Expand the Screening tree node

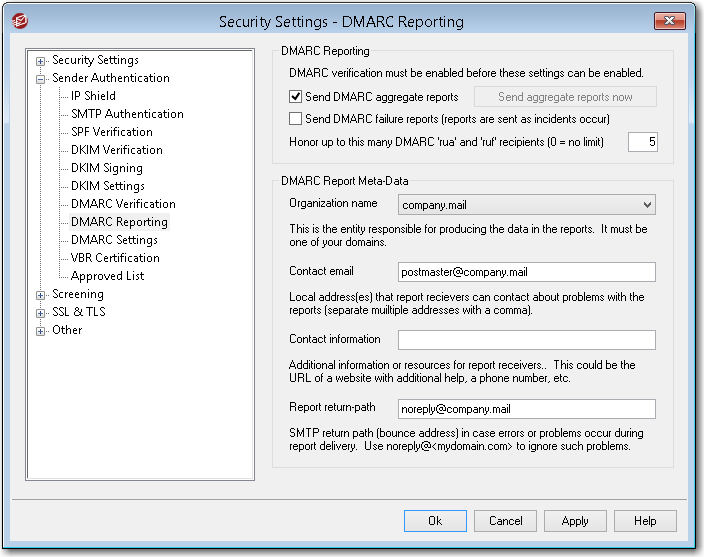click(x=40, y=295)
